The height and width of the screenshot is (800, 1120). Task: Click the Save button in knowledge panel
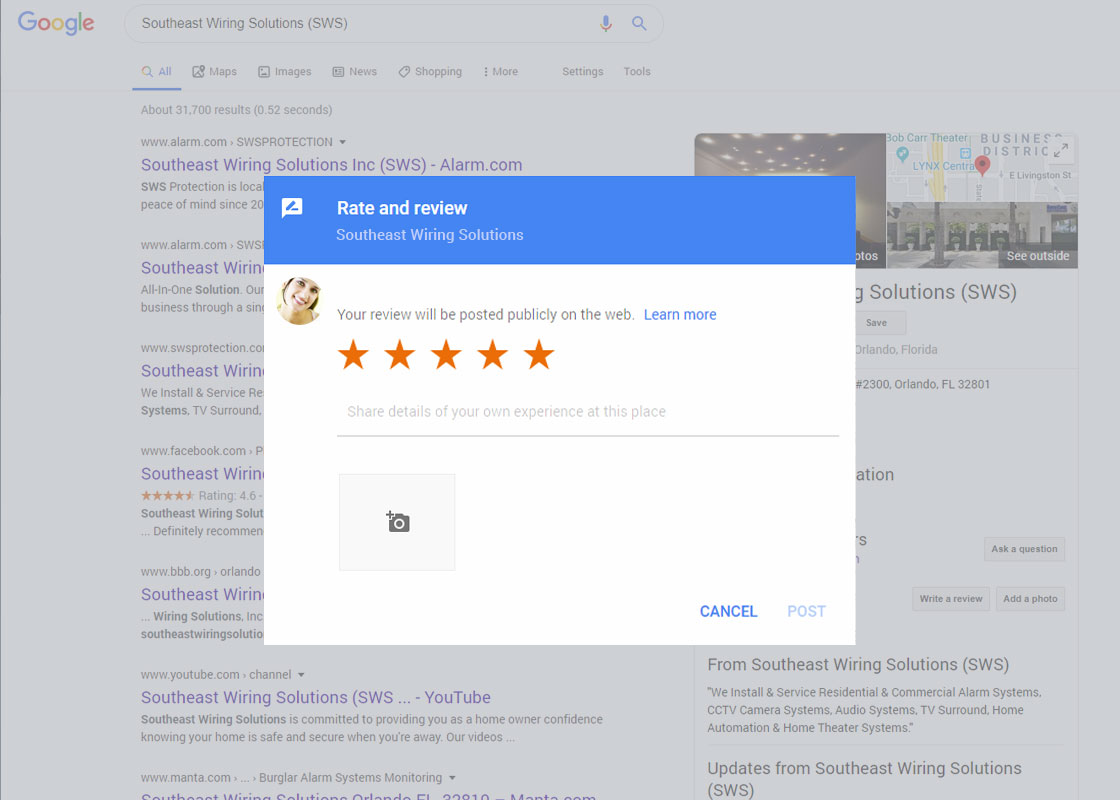[x=876, y=323]
